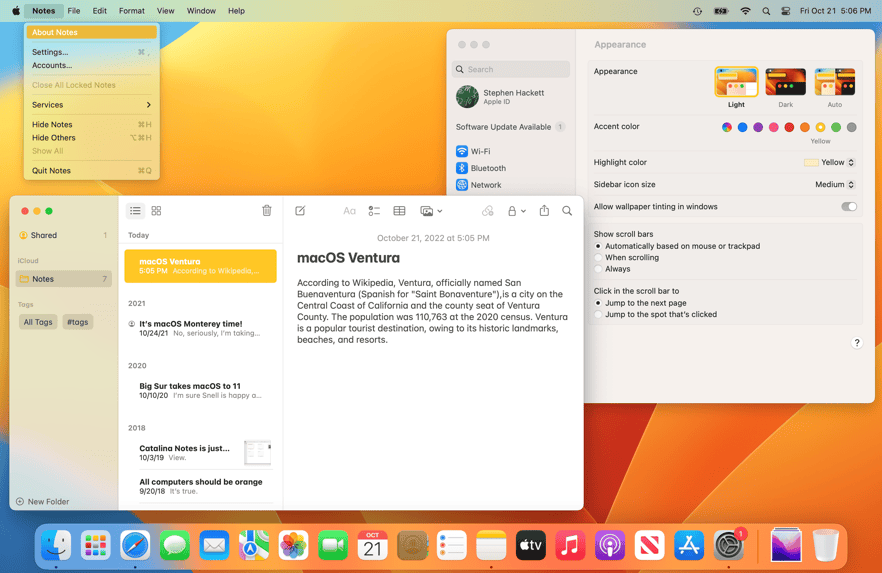882x573 pixels.
Task: Open Stephen Hackett Apple ID settings
Action: (511, 97)
